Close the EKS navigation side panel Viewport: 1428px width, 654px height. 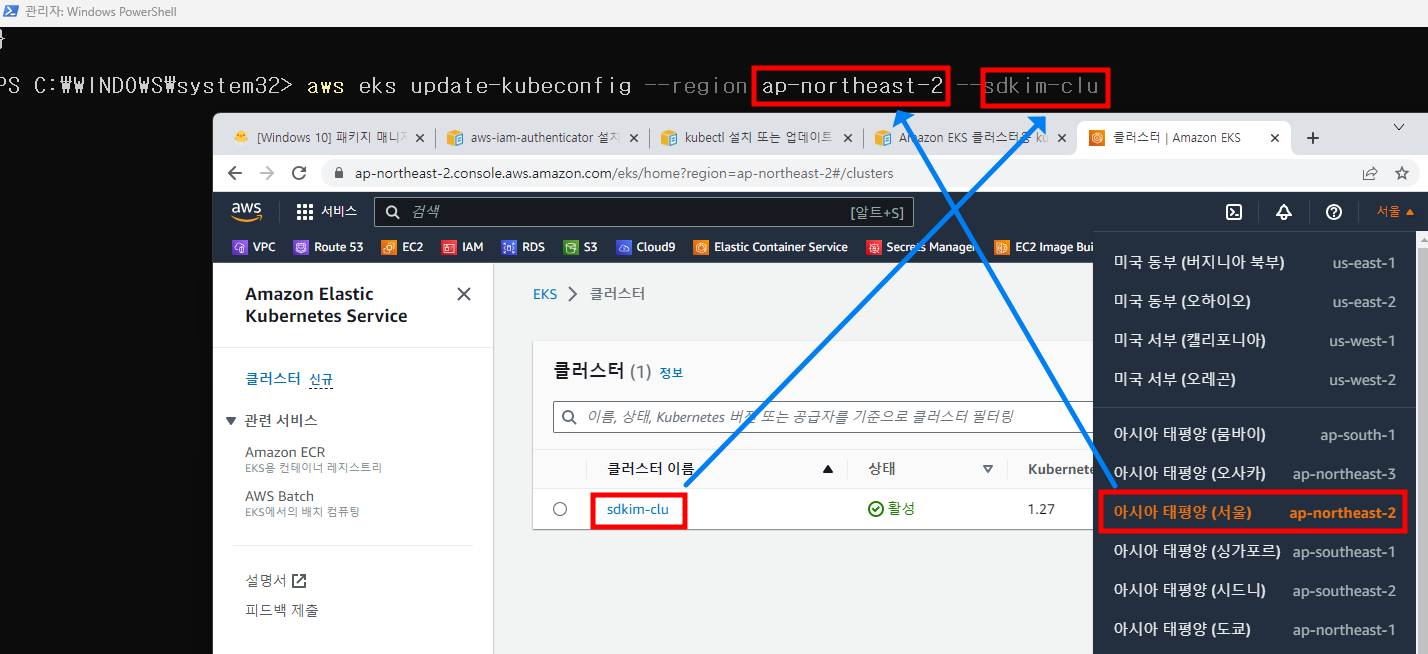(x=463, y=294)
